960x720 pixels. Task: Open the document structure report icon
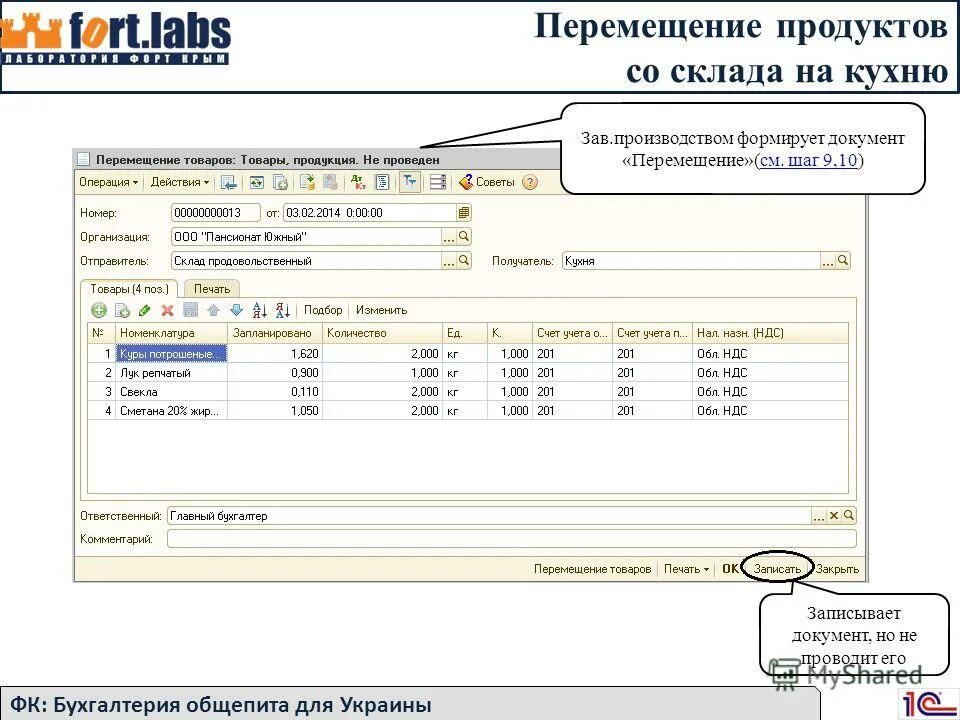pyautogui.click(x=383, y=182)
